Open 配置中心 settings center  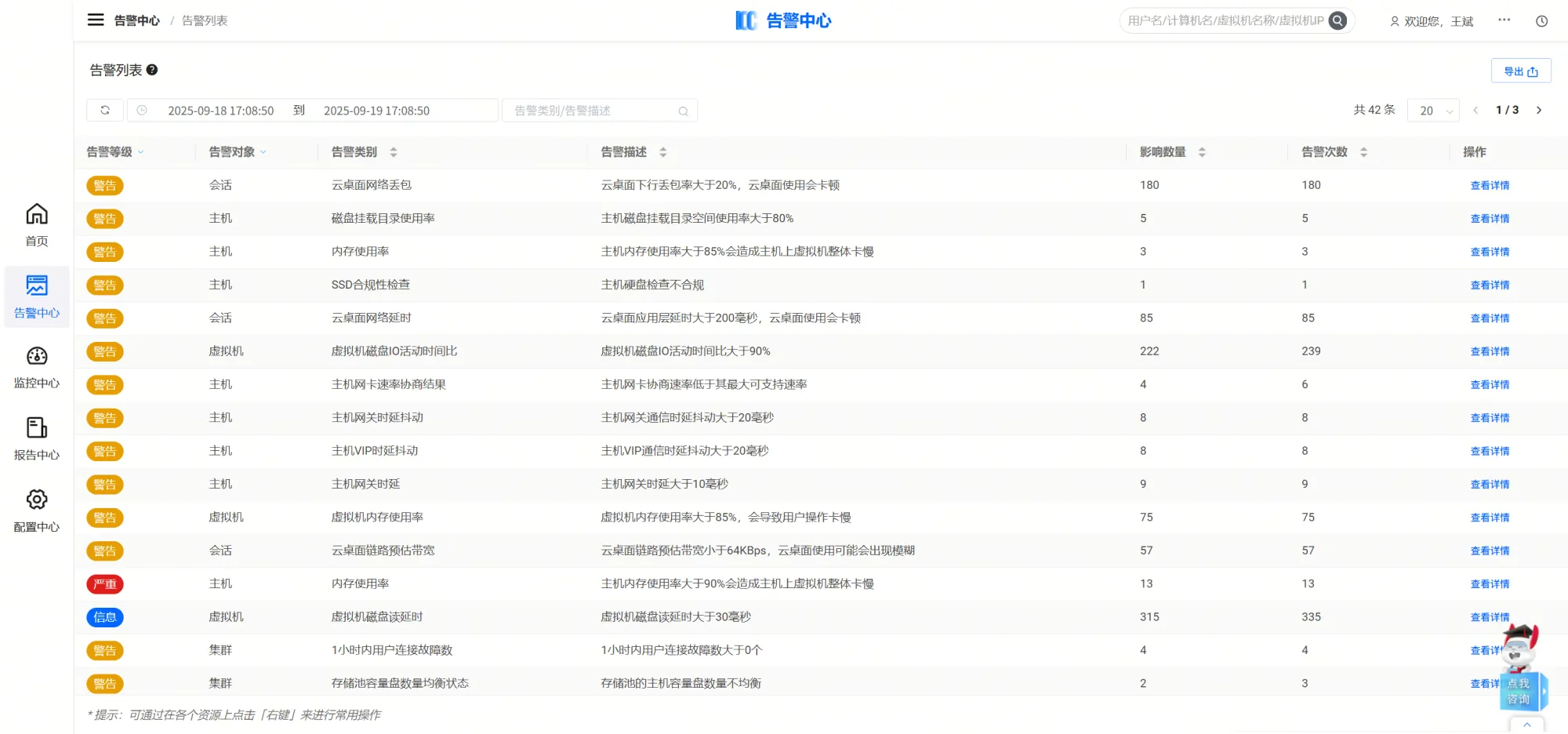pyautogui.click(x=37, y=510)
